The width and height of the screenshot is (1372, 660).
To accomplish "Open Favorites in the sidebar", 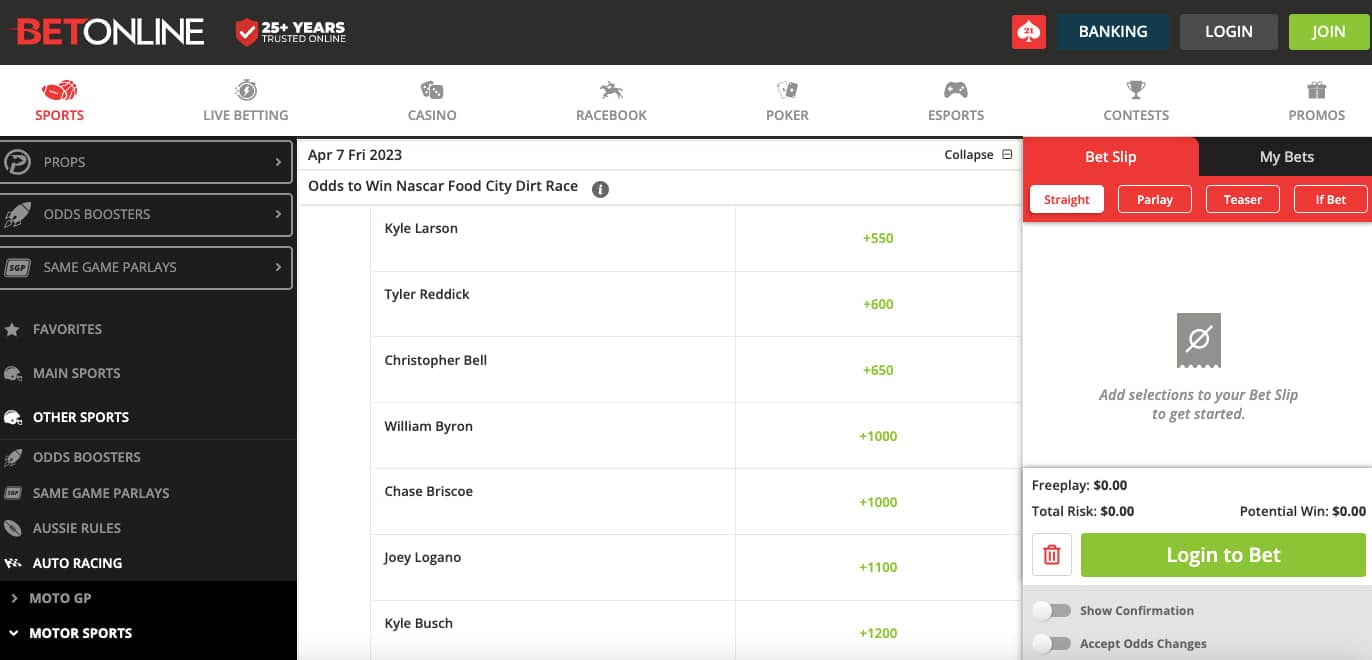I will click(x=67, y=329).
